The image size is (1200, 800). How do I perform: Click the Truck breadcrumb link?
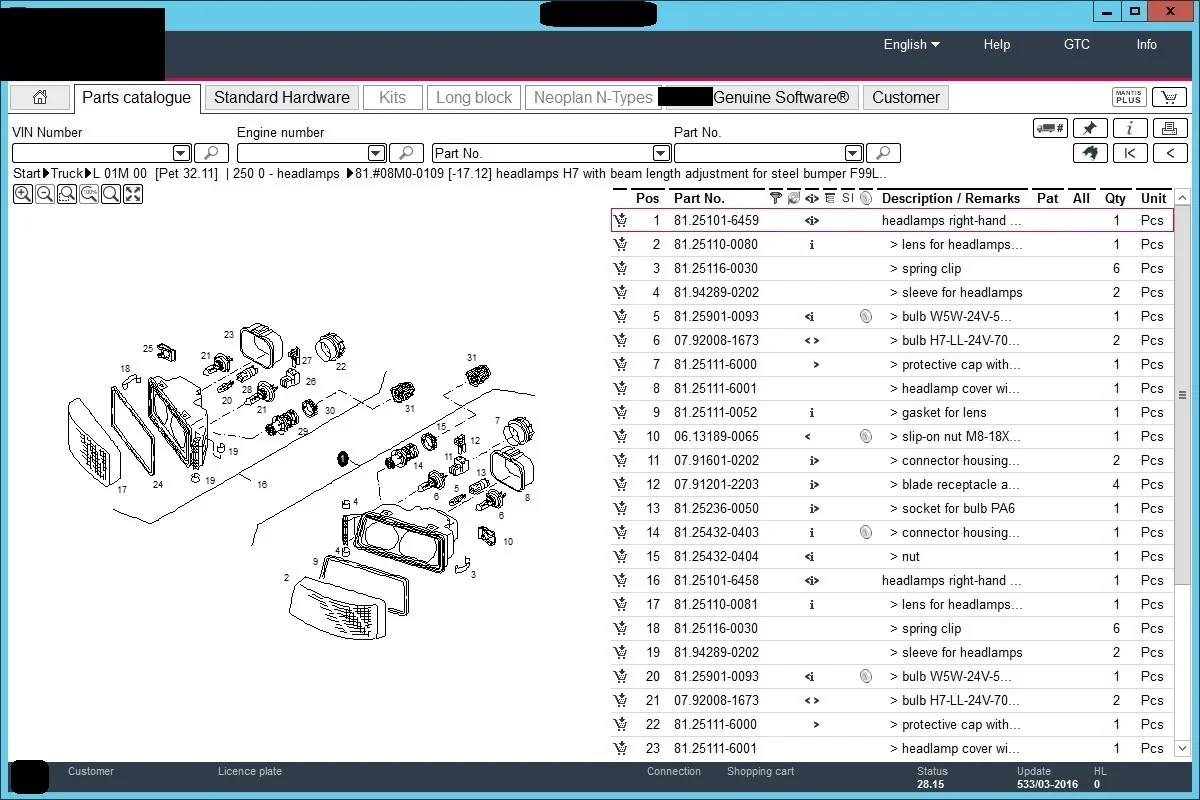tap(67, 174)
